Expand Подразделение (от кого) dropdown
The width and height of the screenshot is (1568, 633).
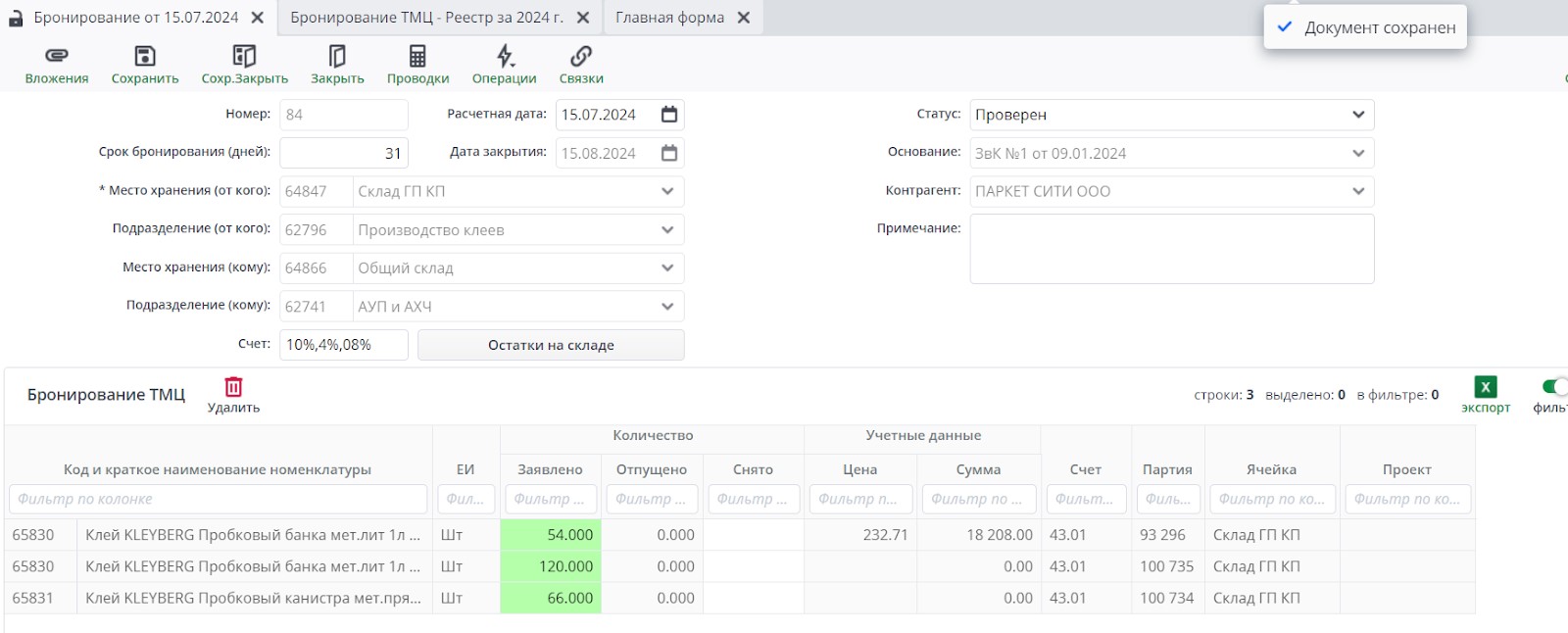(x=667, y=230)
